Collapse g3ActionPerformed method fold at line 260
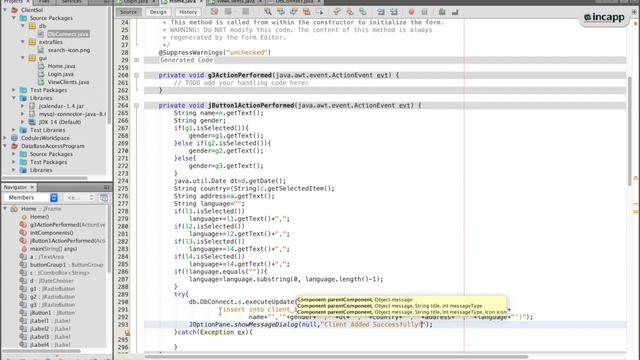The height and width of the screenshot is (360, 640). point(136,75)
